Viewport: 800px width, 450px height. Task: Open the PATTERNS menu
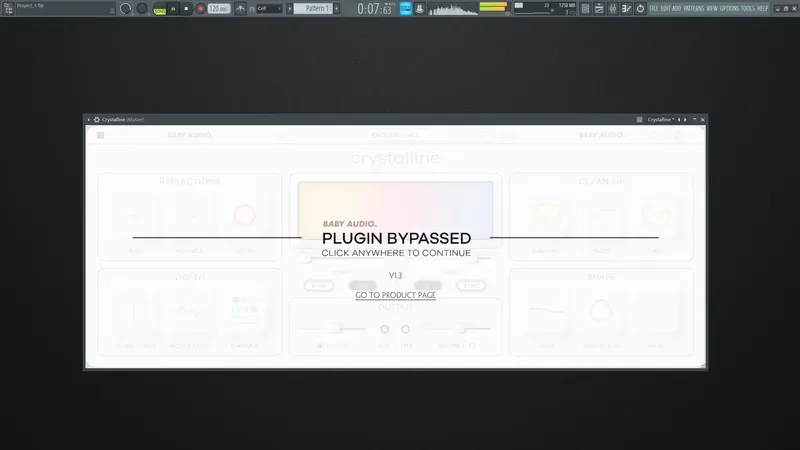click(x=694, y=9)
